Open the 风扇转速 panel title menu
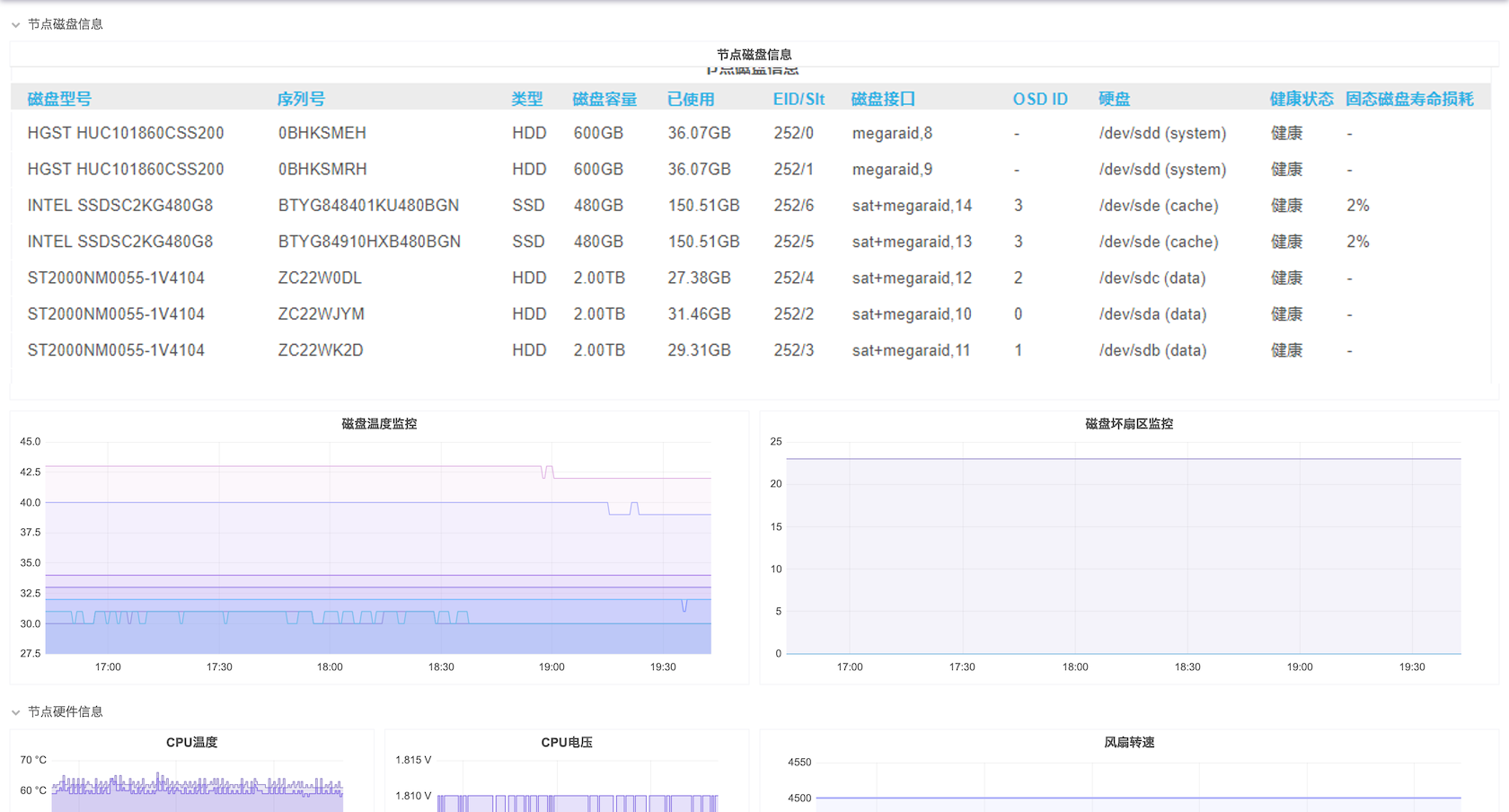1509x812 pixels. (x=1128, y=743)
